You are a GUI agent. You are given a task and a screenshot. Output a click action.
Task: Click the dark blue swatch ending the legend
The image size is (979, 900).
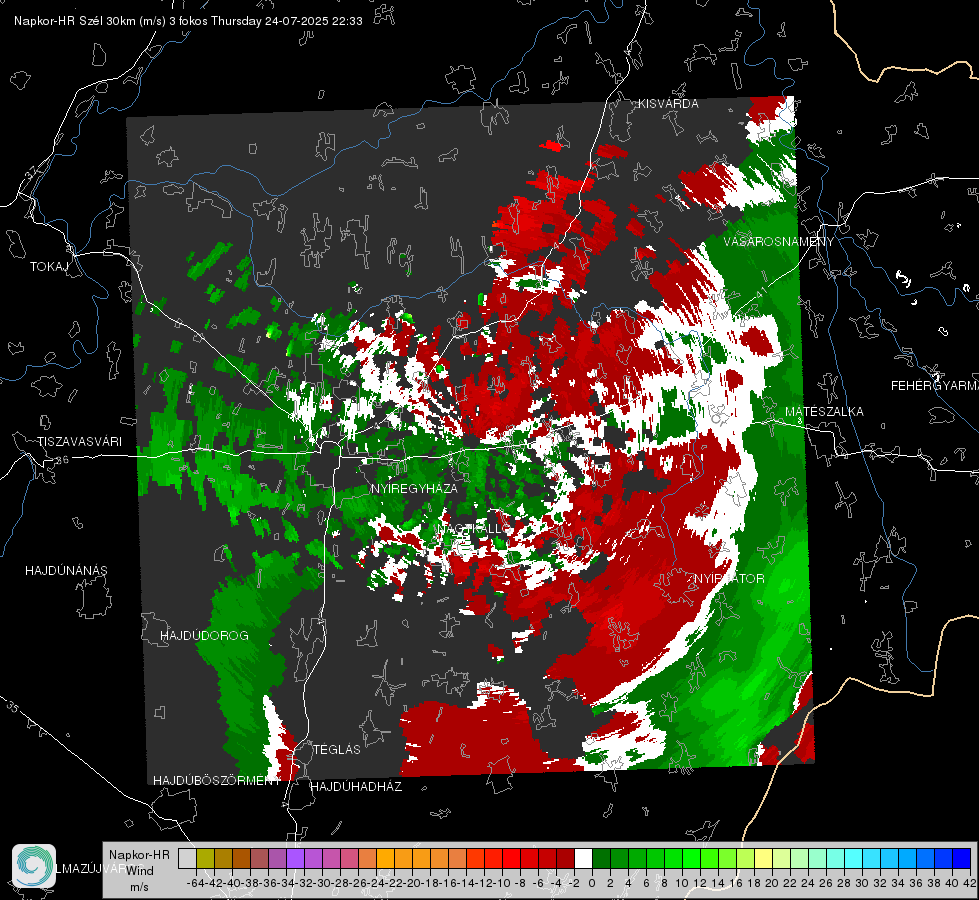(962, 859)
